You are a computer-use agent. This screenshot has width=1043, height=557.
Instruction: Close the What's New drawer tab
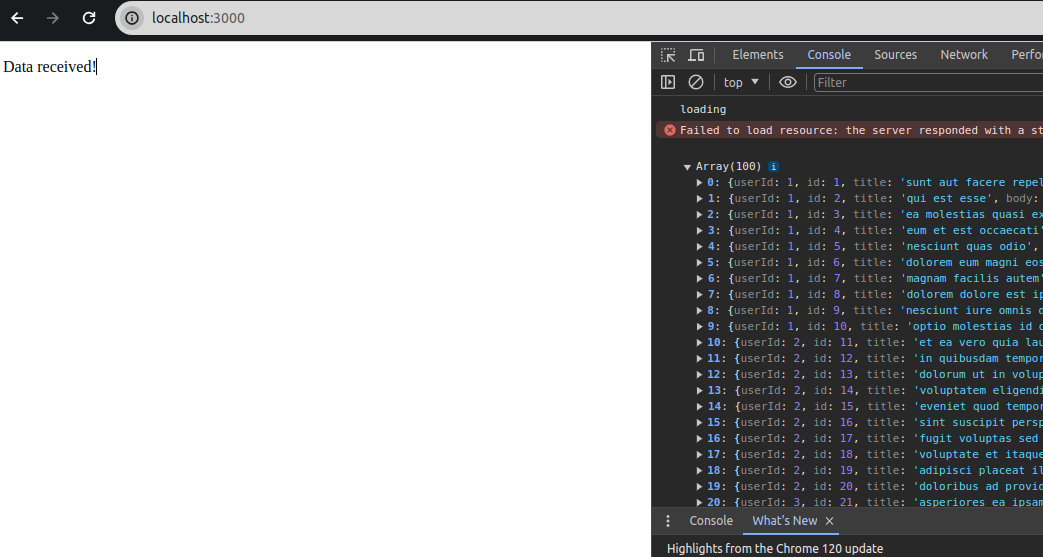(829, 521)
